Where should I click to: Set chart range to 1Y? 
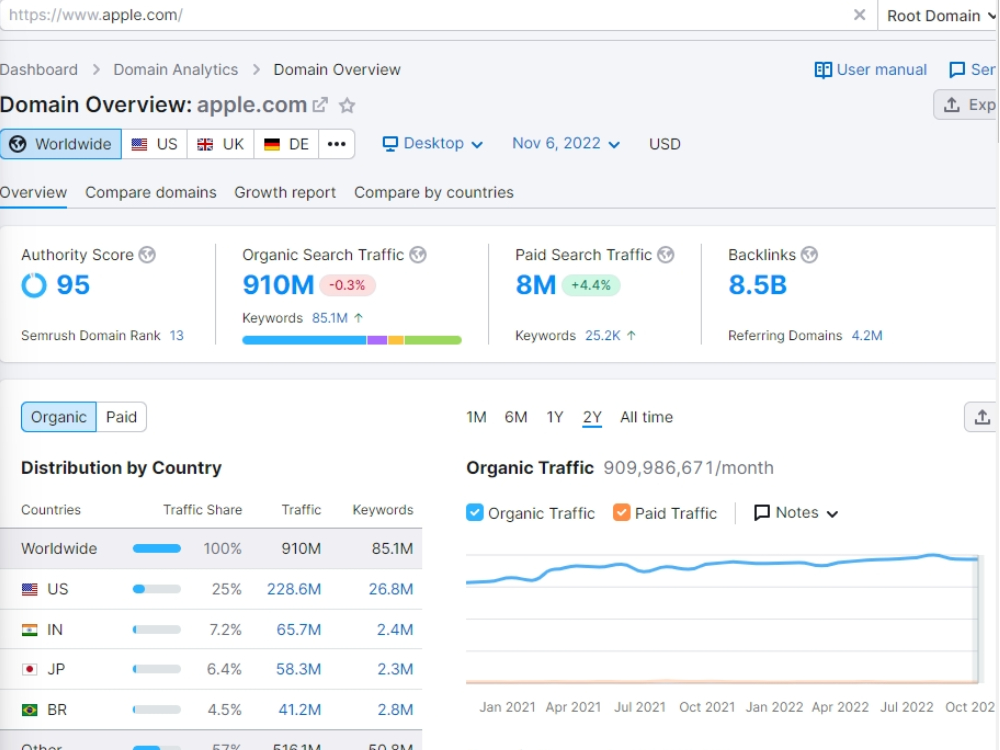[x=555, y=417]
